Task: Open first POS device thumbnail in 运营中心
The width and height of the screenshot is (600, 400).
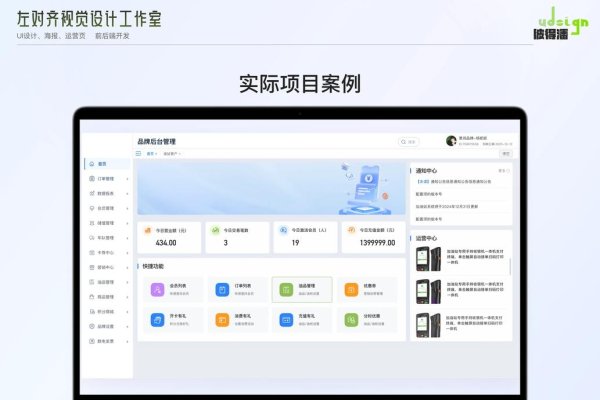Action: coord(429,259)
